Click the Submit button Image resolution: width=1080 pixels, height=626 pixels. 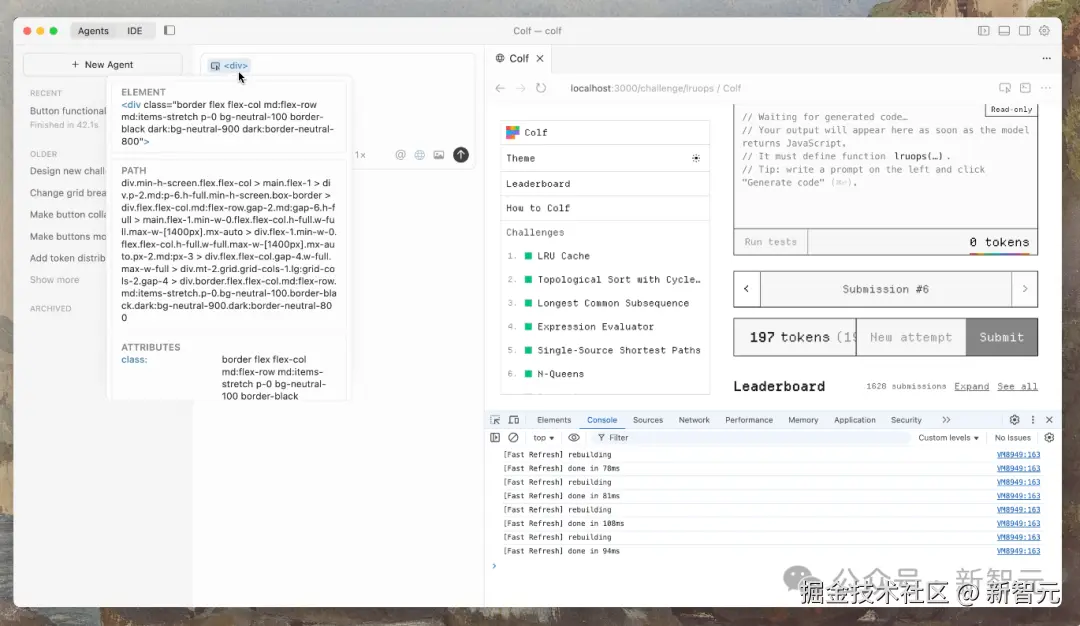coord(1001,337)
